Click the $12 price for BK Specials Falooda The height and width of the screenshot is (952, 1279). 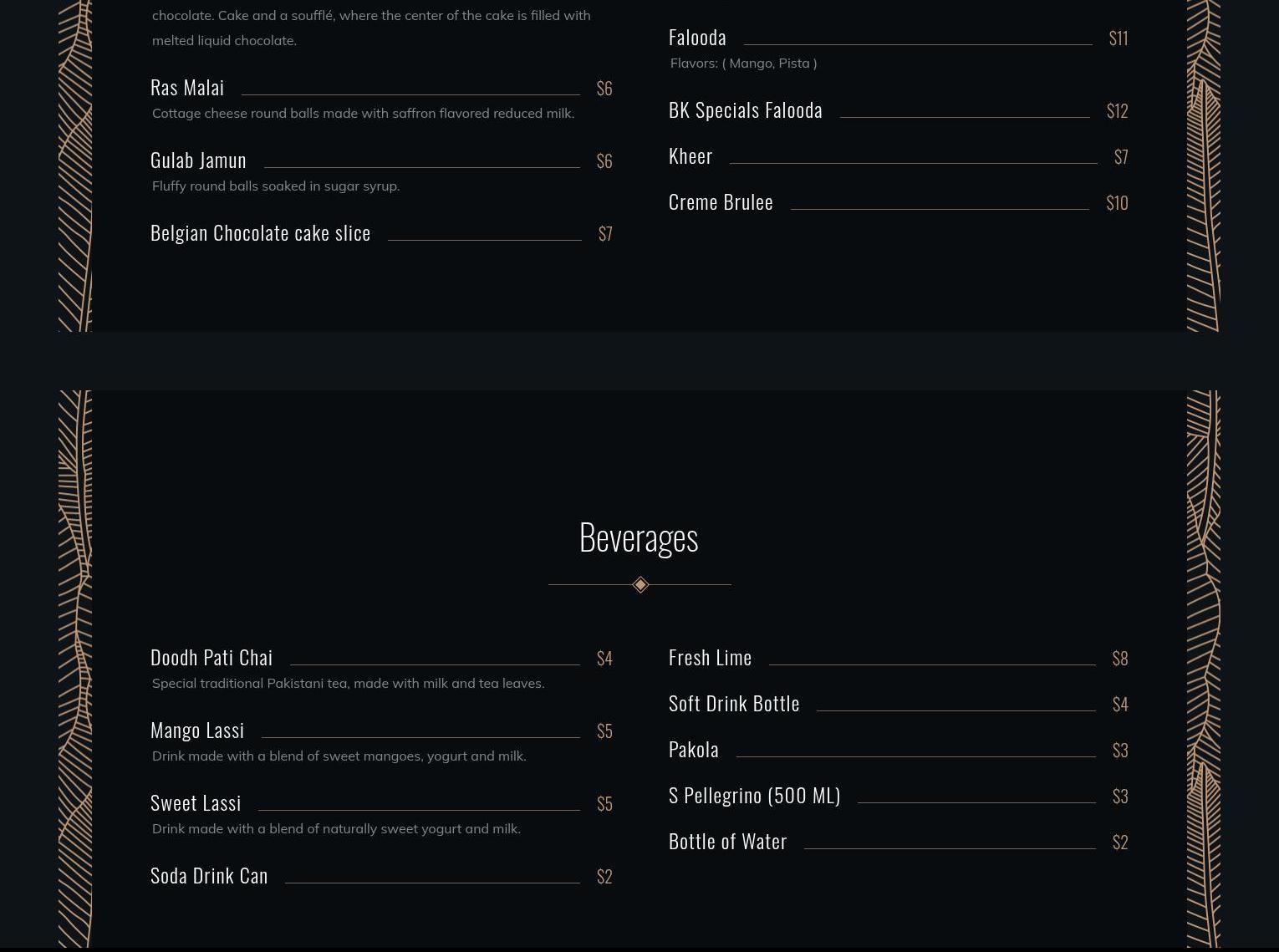pos(1117,111)
